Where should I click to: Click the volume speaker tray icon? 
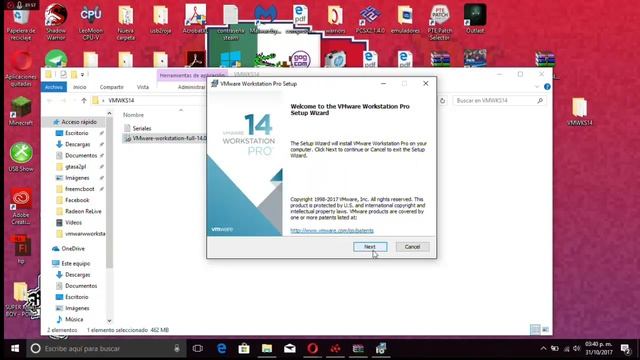coord(576,349)
